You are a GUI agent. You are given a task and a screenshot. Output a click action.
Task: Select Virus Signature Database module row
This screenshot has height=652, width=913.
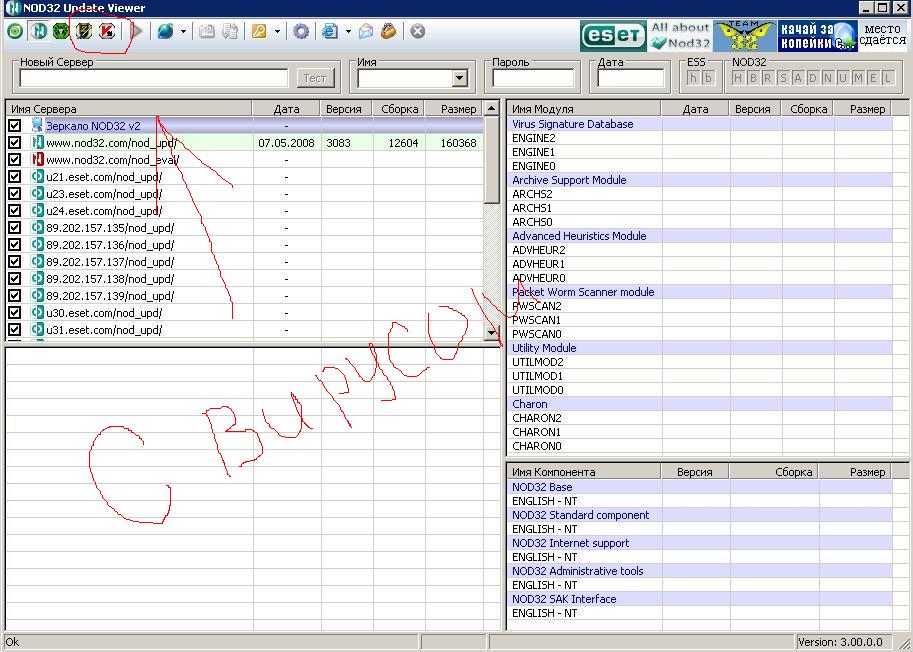click(699, 124)
